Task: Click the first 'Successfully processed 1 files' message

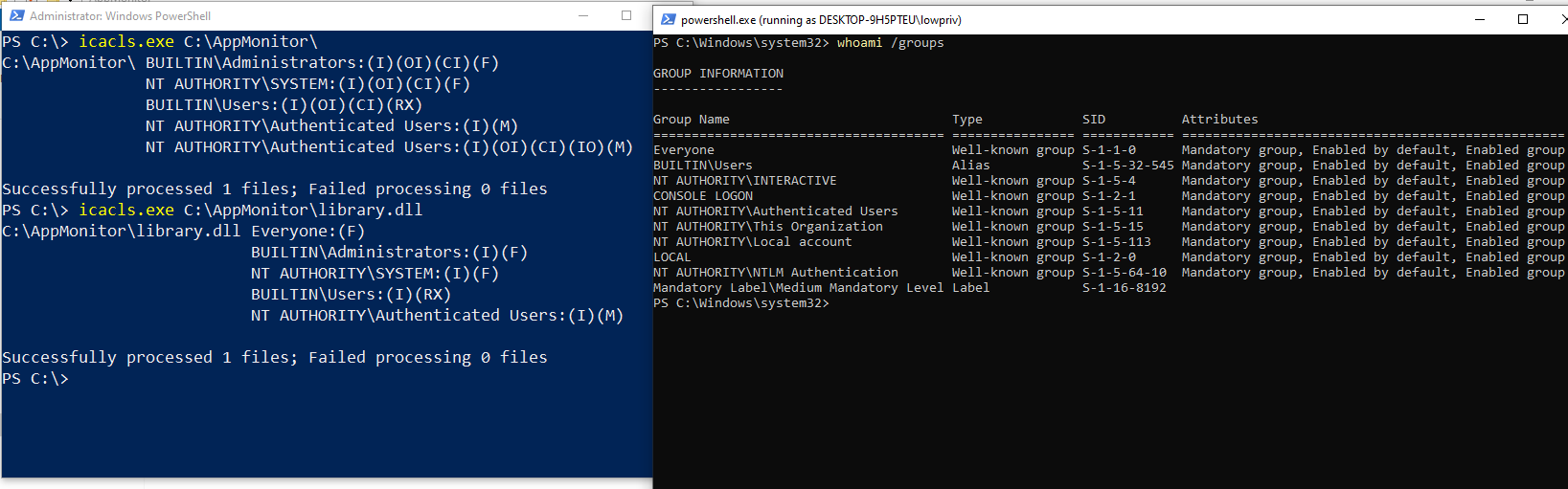Action: click(x=275, y=189)
